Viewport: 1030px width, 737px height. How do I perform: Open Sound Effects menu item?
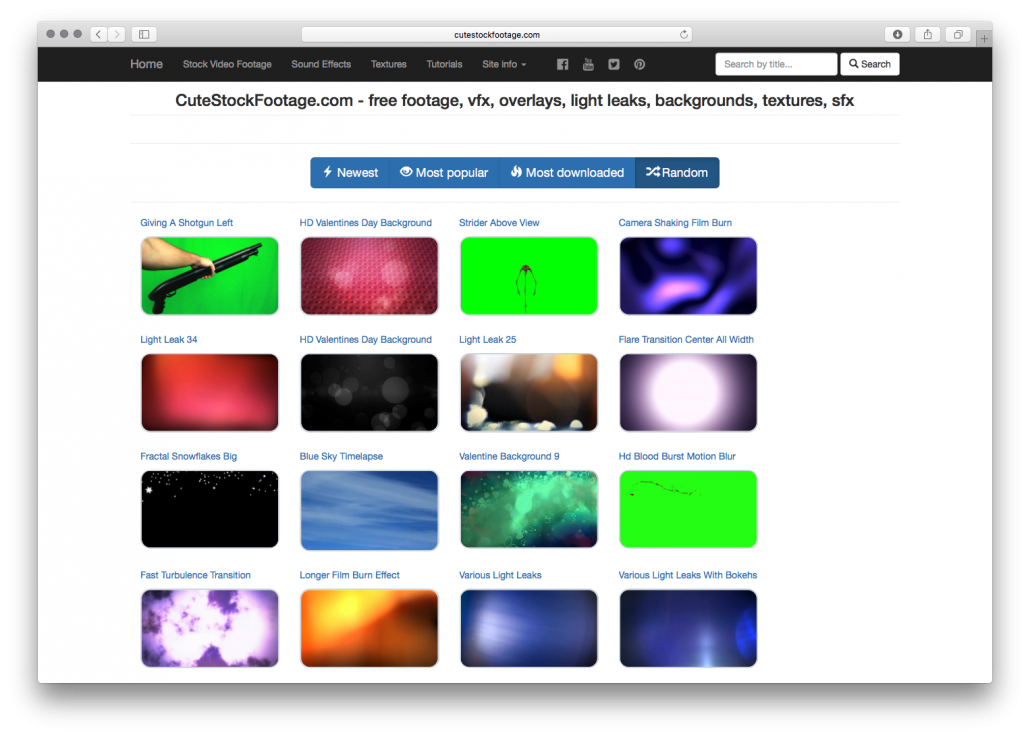pos(321,64)
